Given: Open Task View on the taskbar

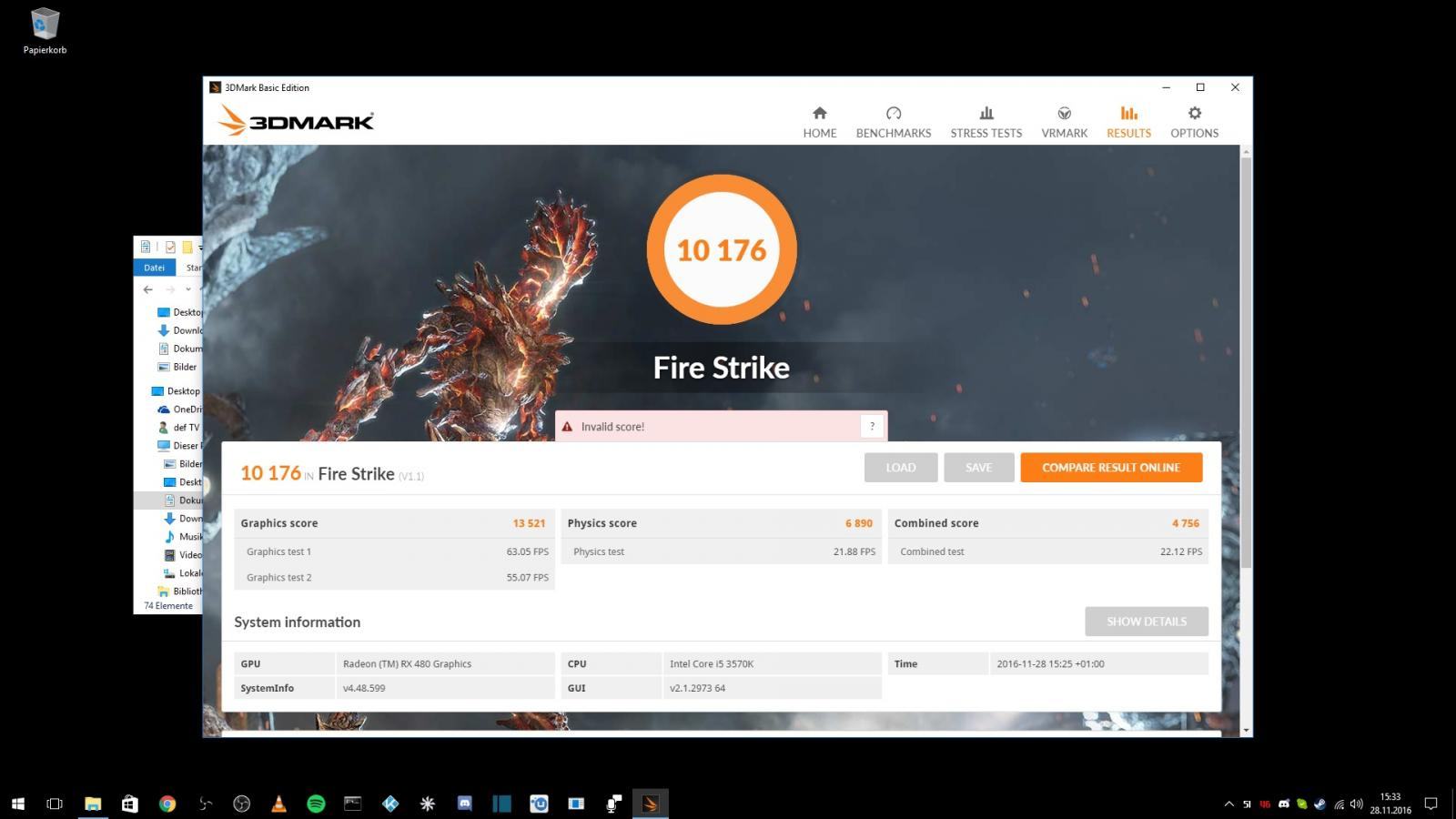Looking at the screenshot, I should coord(55,804).
